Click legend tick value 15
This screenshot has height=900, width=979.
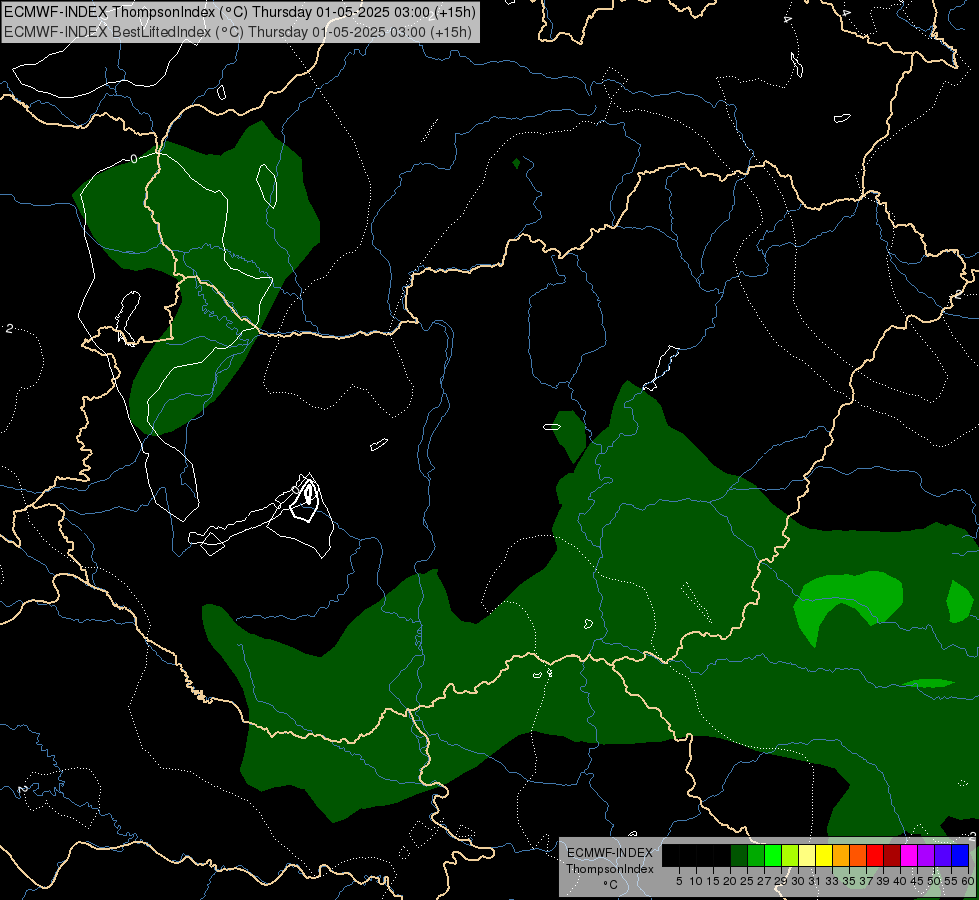[x=713, y=881]
